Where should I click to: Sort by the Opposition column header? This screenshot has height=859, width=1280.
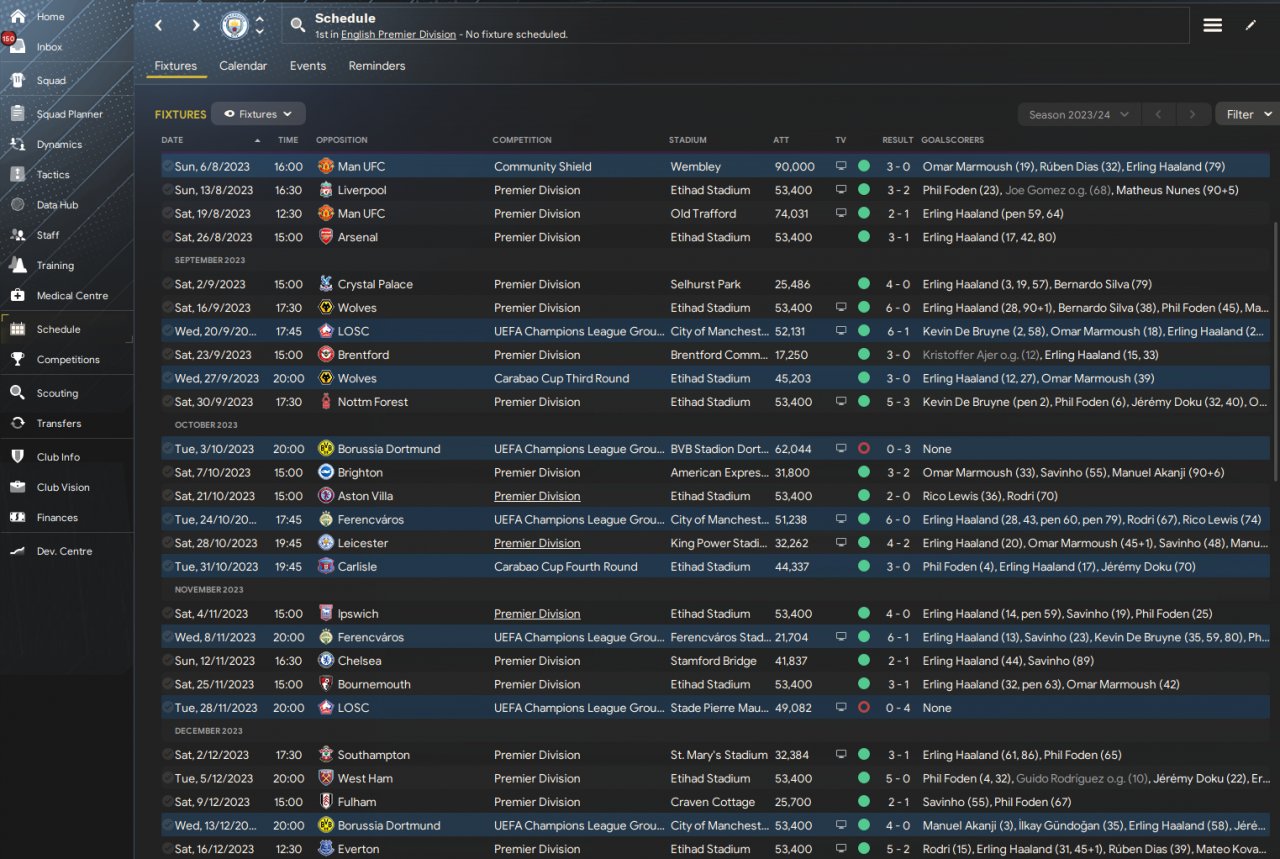click(x=342, y=140)
